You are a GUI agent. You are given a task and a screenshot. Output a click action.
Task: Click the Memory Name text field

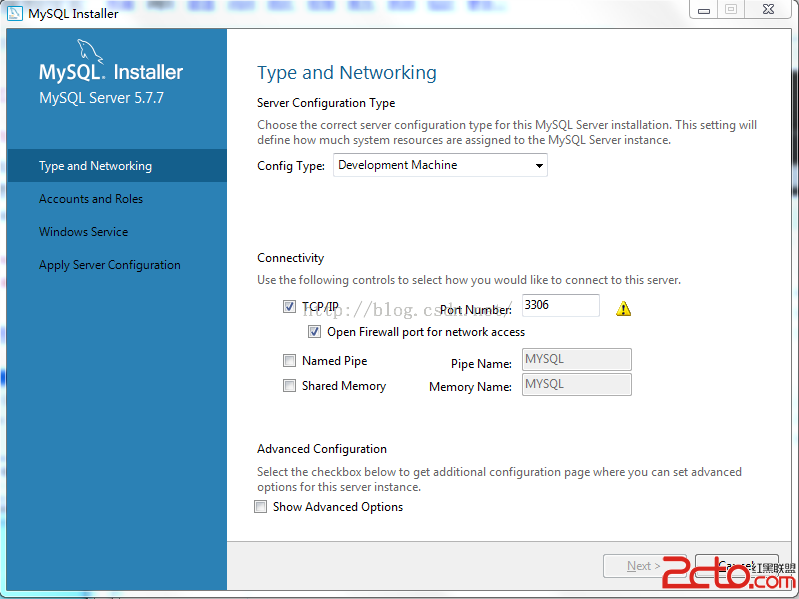(576, 385)
